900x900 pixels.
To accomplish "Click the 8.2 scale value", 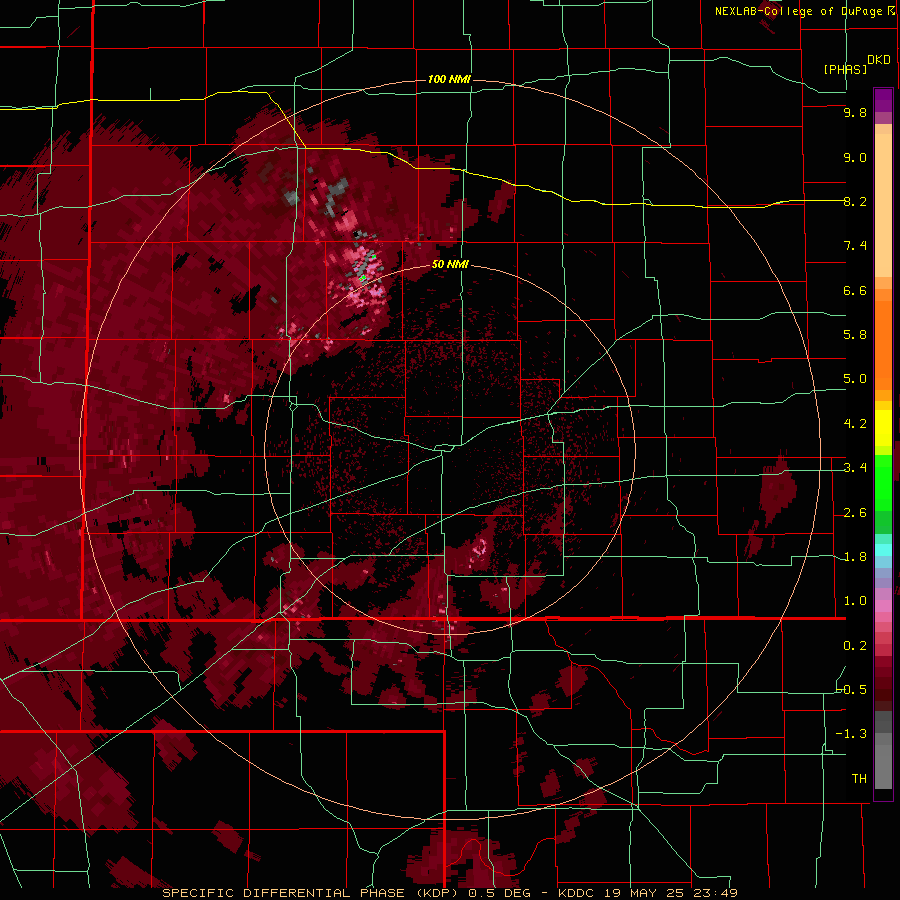I will click(x=855, y=201).
